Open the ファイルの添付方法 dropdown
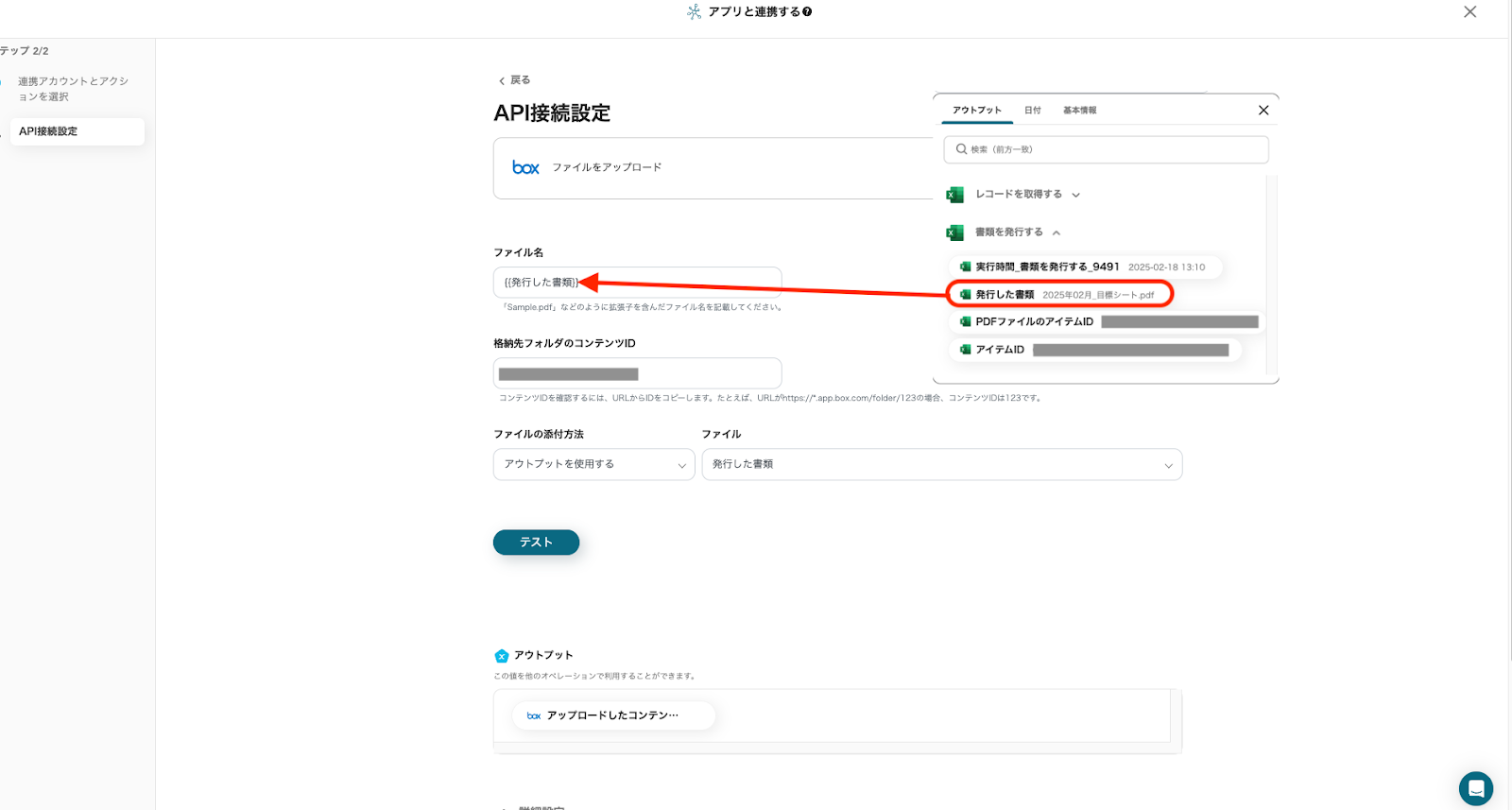Viewport: 1512px width, 810px height. coord(593,464)
